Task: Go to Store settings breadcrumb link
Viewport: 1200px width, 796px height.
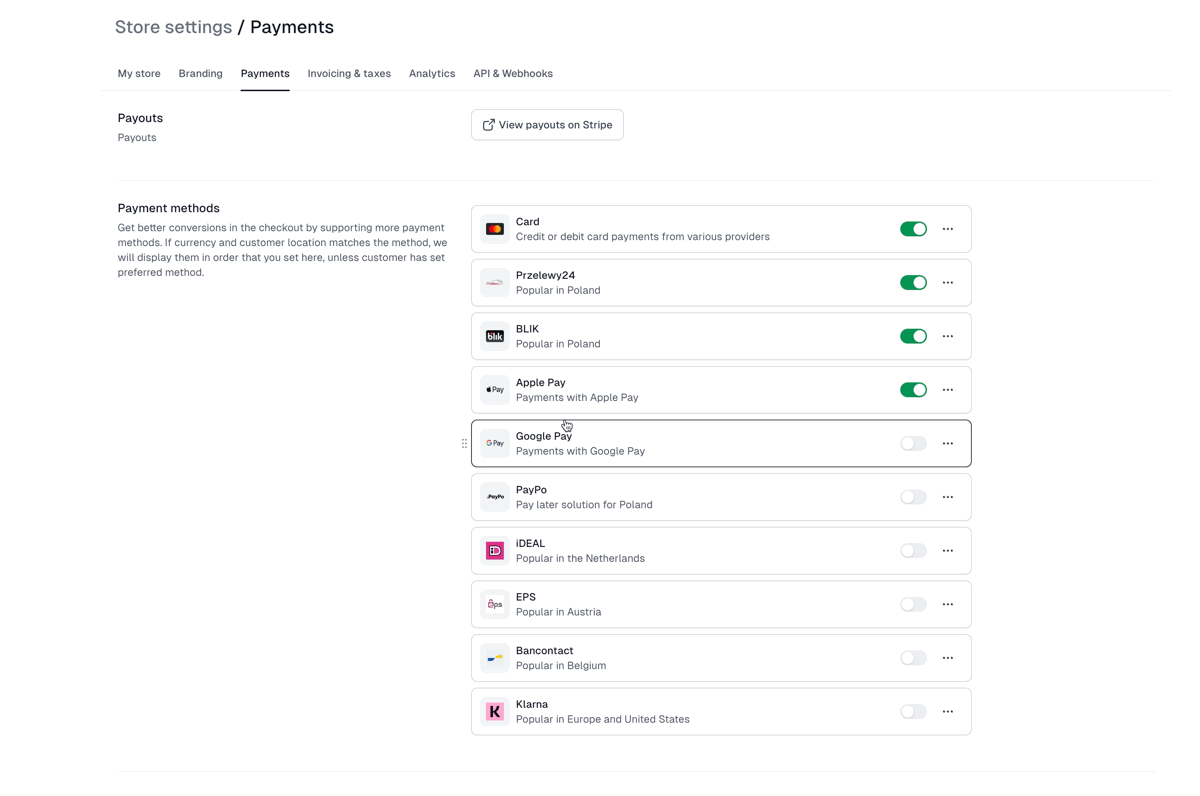Action: pos(173,27)
